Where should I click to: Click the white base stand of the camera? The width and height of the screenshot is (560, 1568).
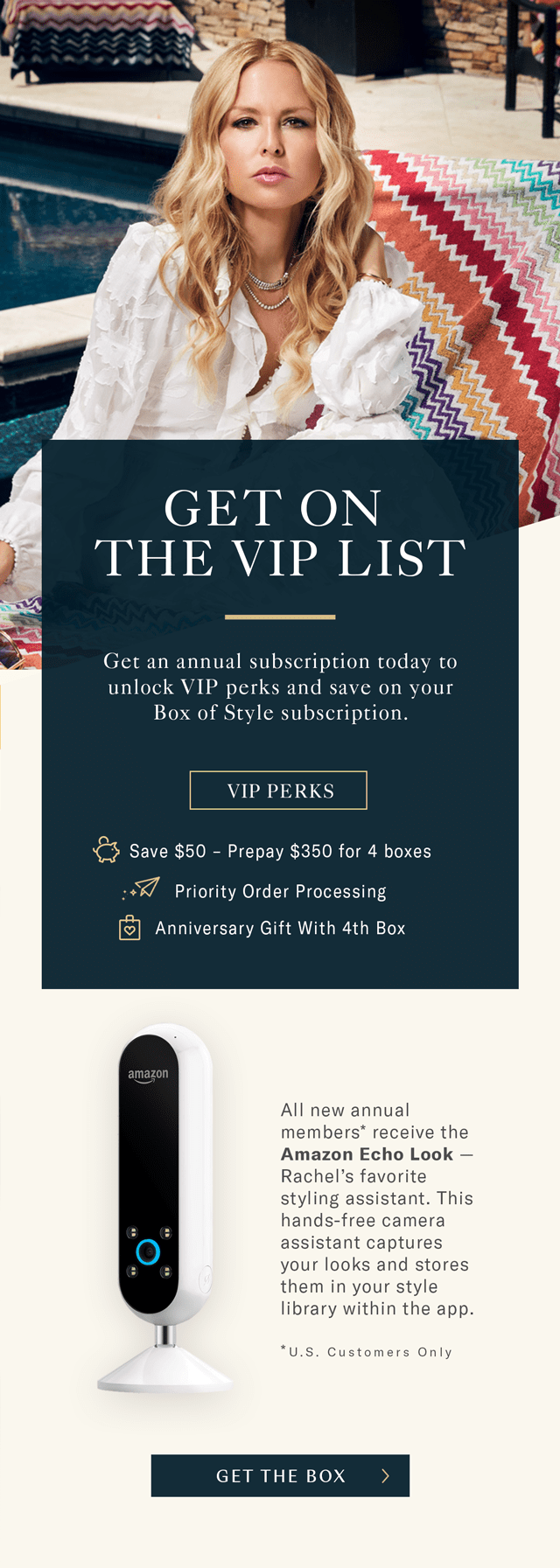click(164, 1370)
